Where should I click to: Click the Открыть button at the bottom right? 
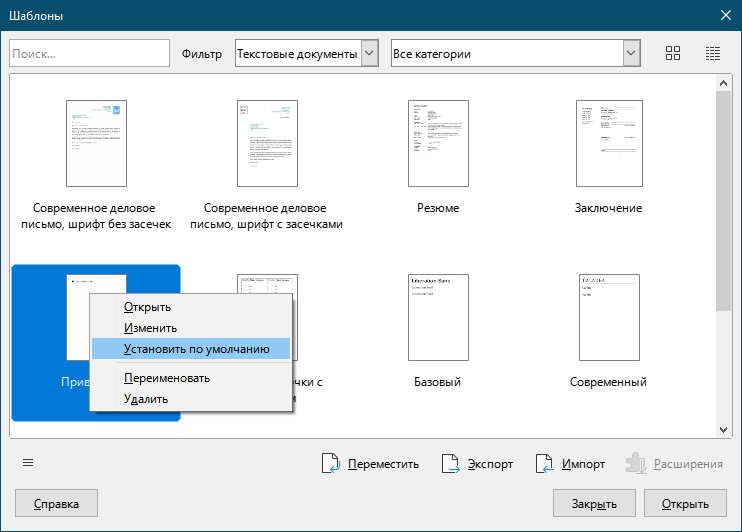pyautogui.click(x=685, y=504)
